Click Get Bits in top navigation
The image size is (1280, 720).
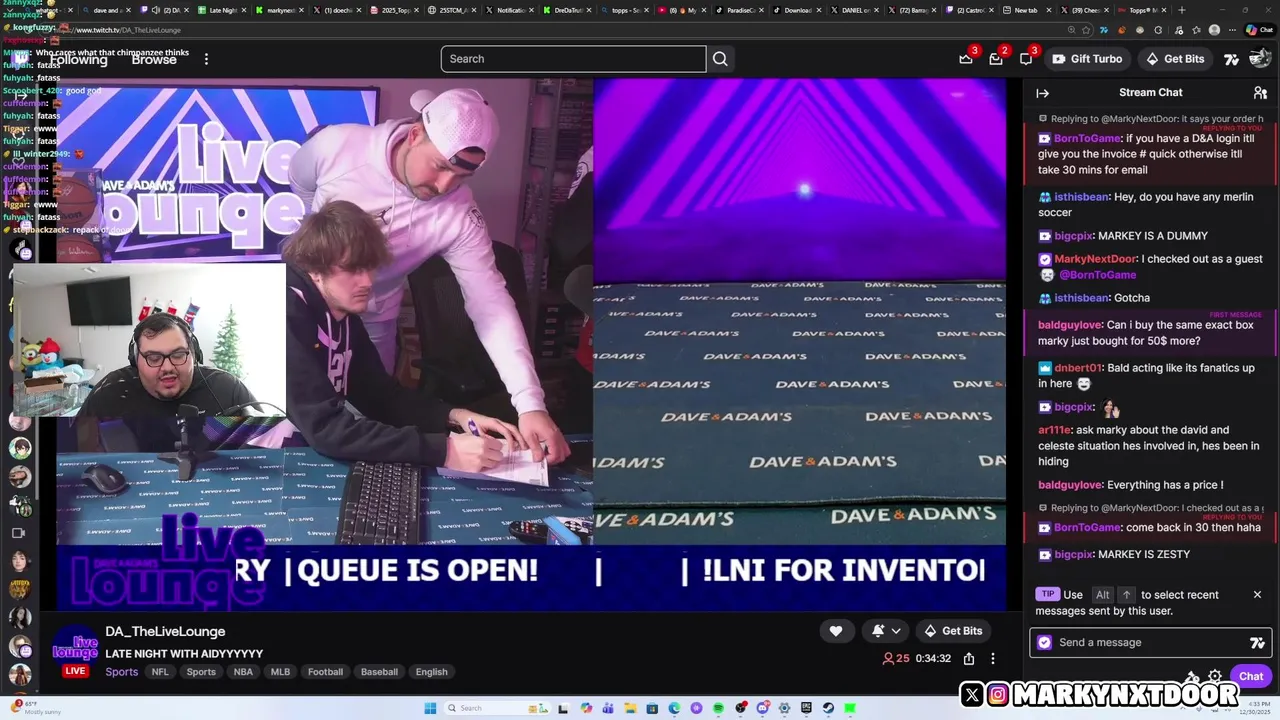pyautogui.click(x=1175, y=59)
